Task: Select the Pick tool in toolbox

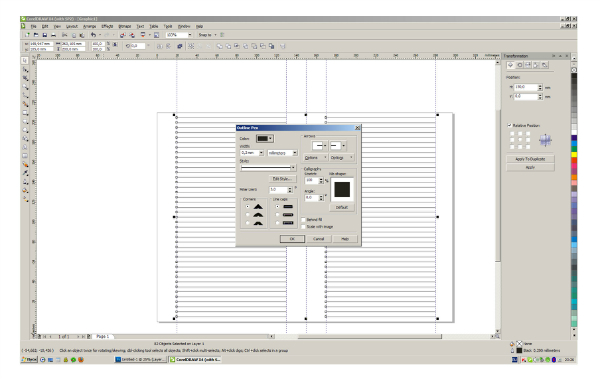Action: tap(25, 60)
